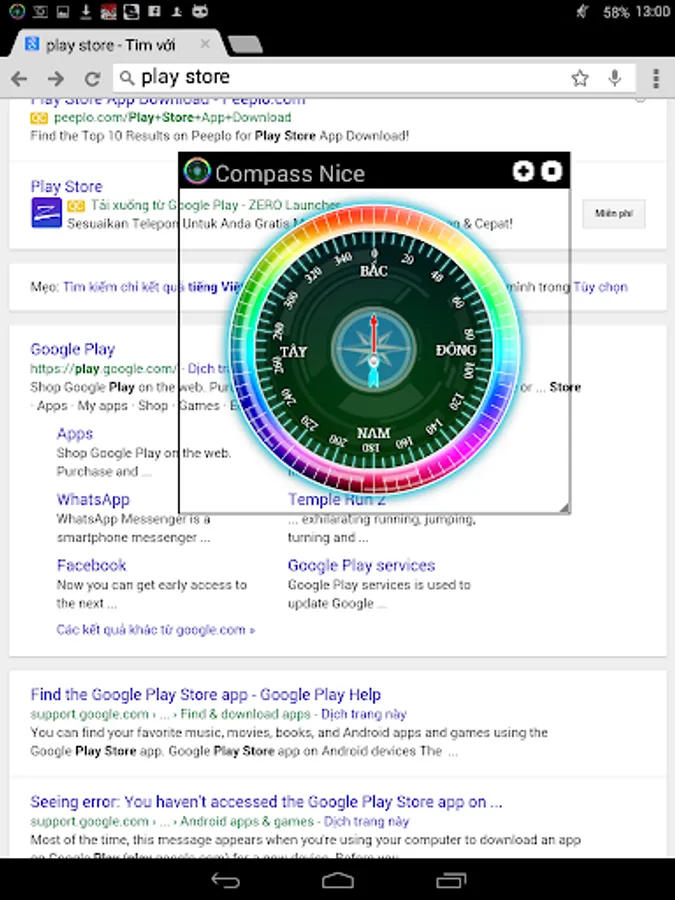Click the Compass Nice square stop button

[552, 171]
